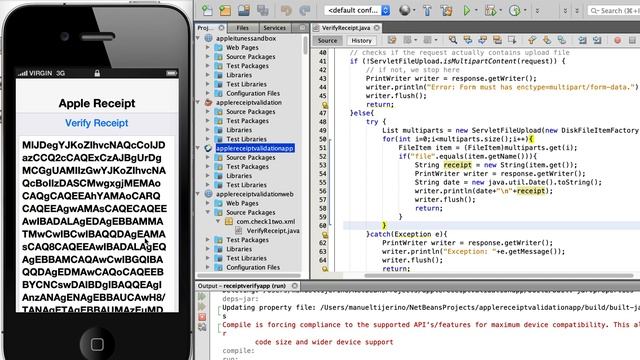Switch to the Files tab
640x360 pixels.
[x=242, y=28]
